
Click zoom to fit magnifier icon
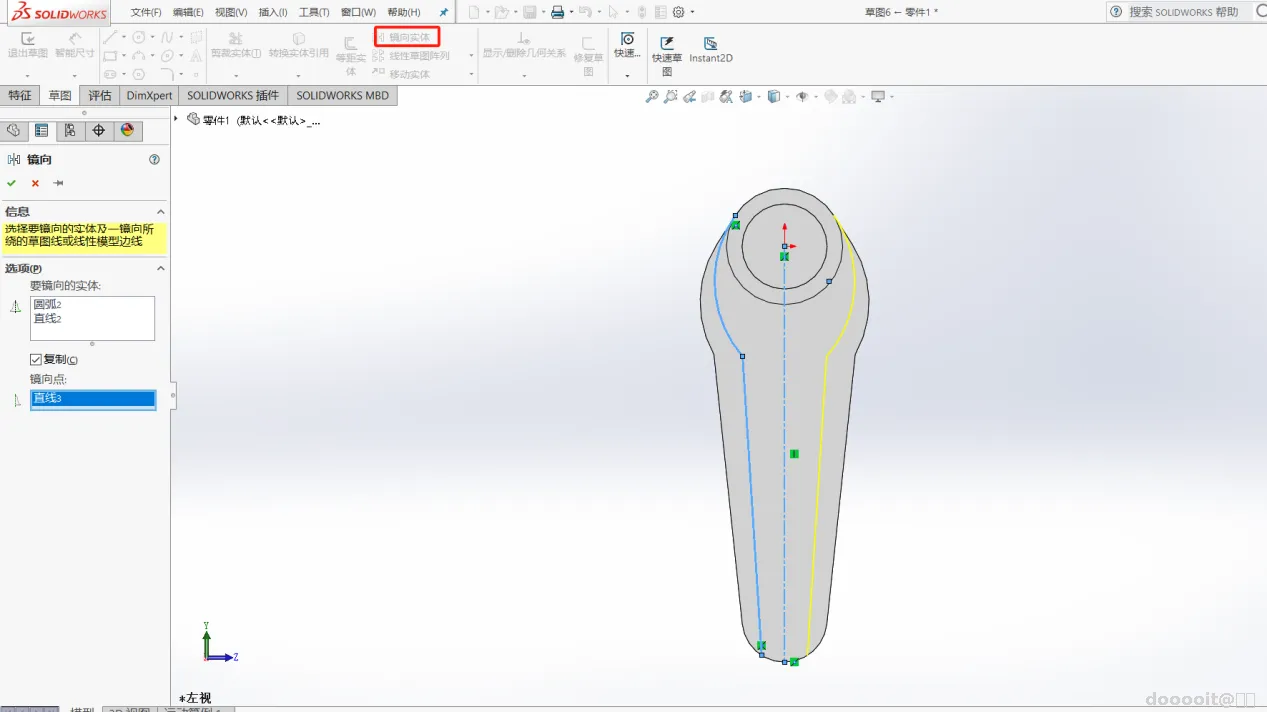pyautogui.click(x=651, y=97)
